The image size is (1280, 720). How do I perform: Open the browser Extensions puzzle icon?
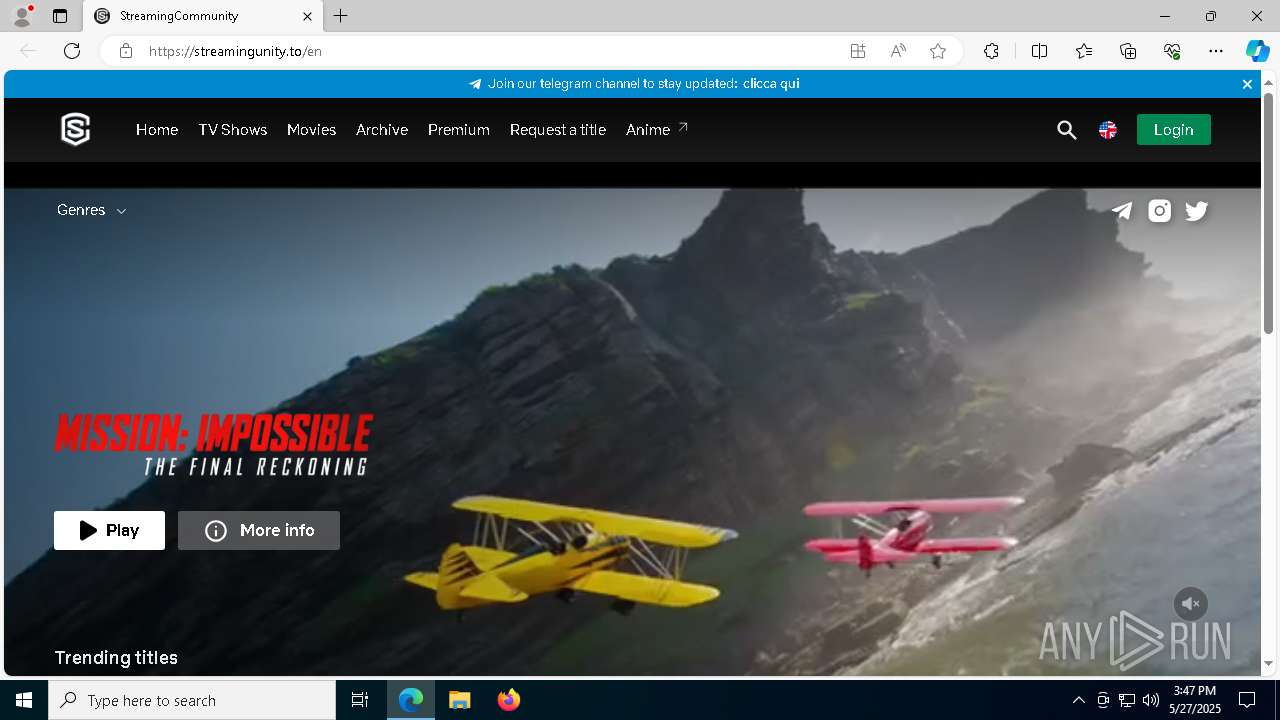click(x=991, y=51)
